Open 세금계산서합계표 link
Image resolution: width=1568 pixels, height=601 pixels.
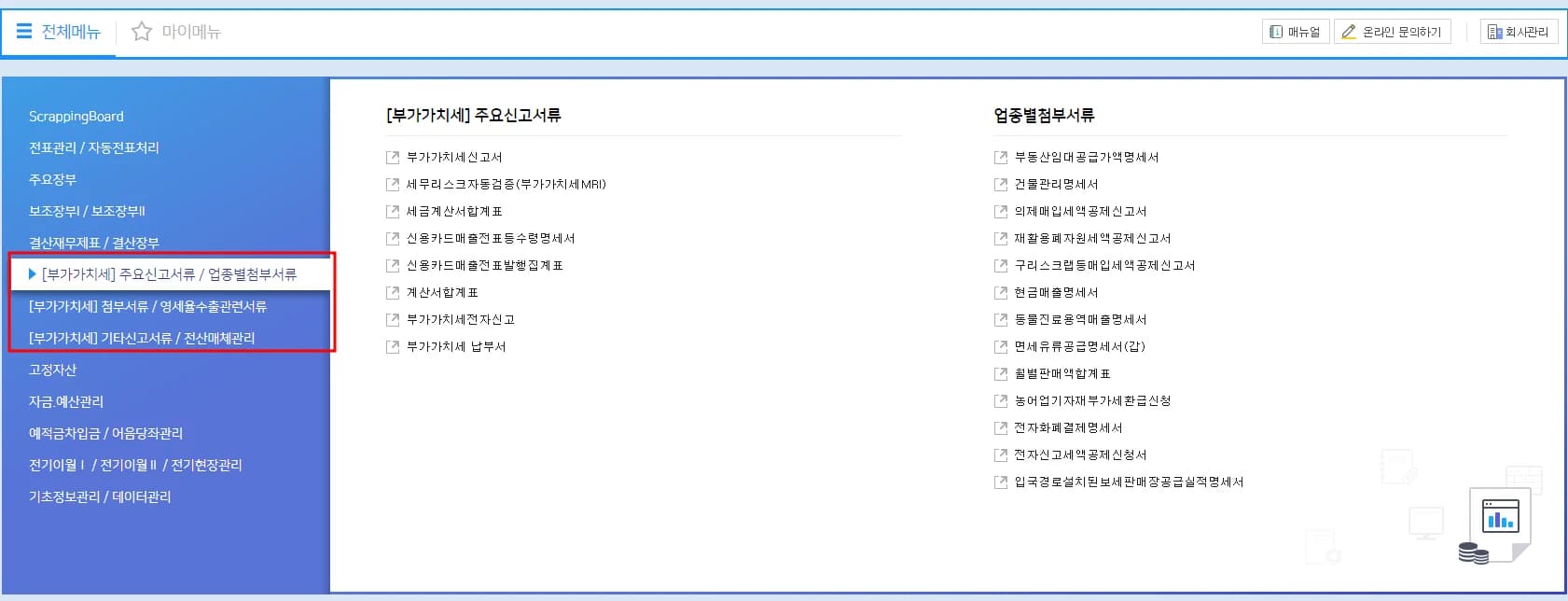454,212
